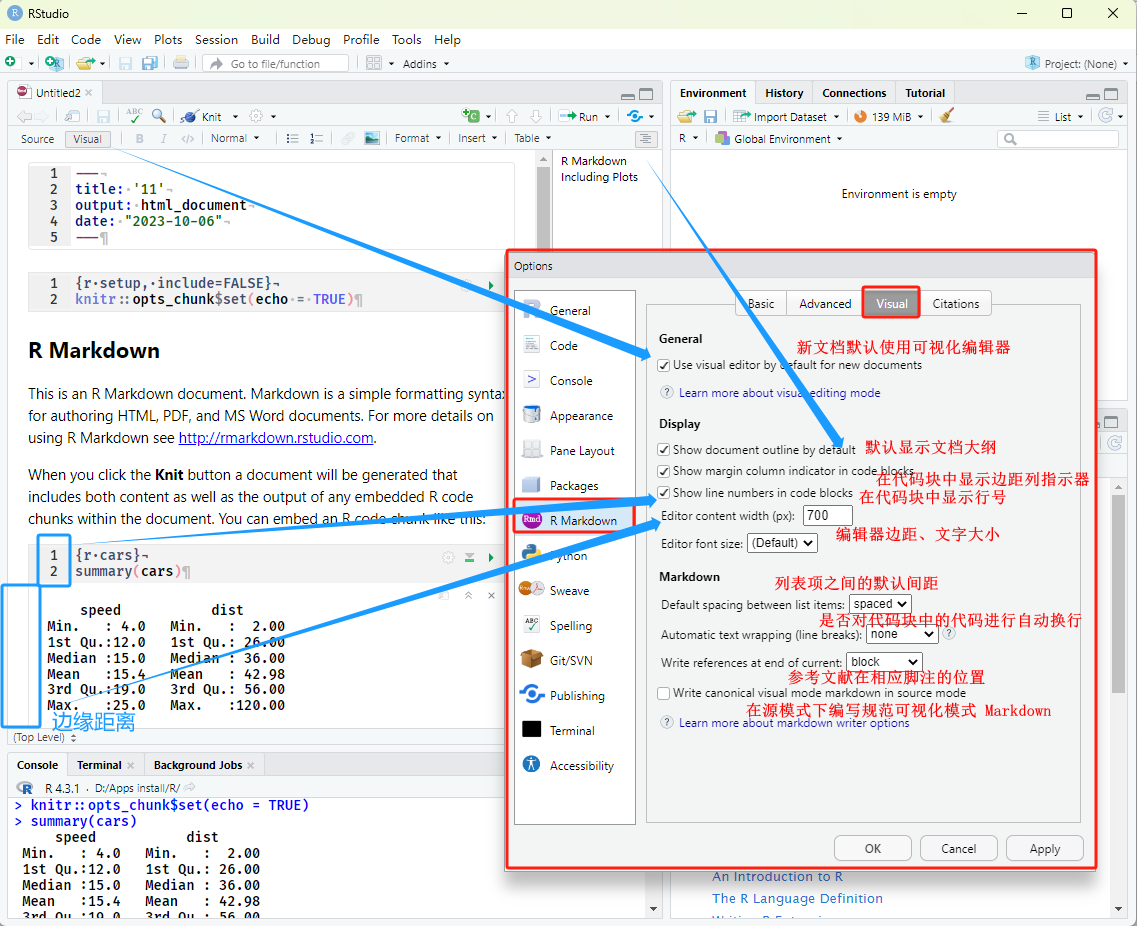Click the insert new code chunk icon
Image resolution: width=1137 pixels, height=926 pixels.
click(x=471, y=116)
